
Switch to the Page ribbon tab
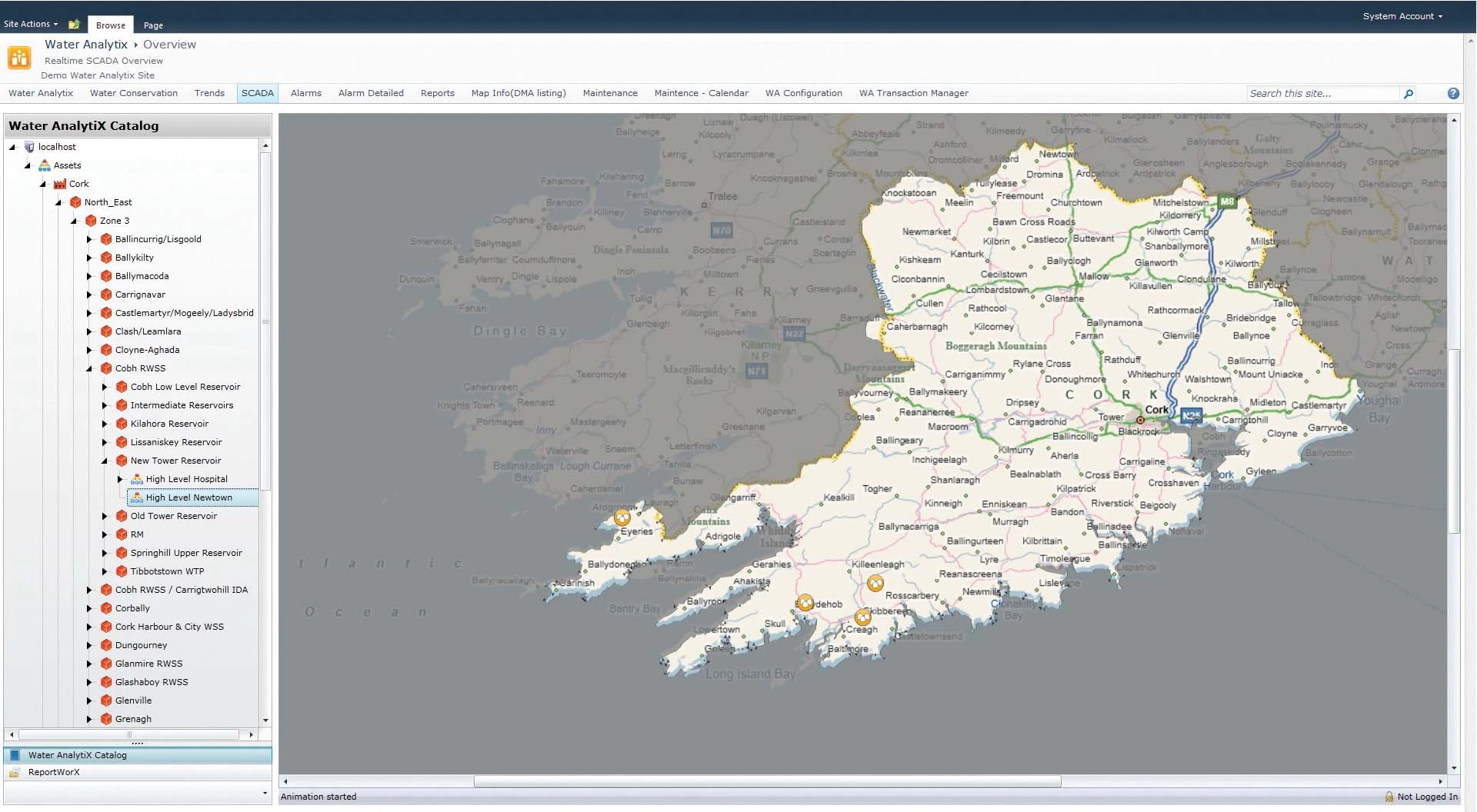(x=153, y=25)
